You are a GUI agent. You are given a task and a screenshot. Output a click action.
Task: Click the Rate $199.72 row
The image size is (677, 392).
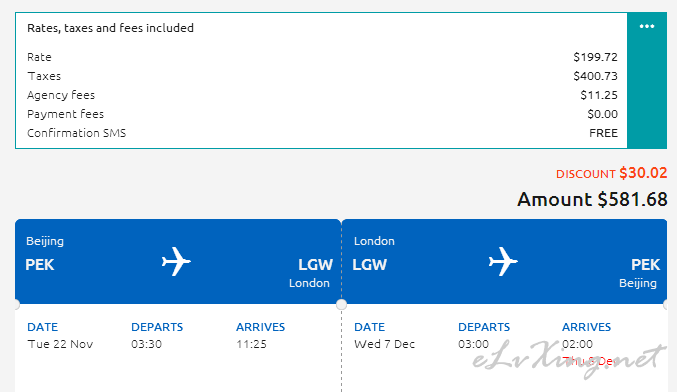[322, 57]
